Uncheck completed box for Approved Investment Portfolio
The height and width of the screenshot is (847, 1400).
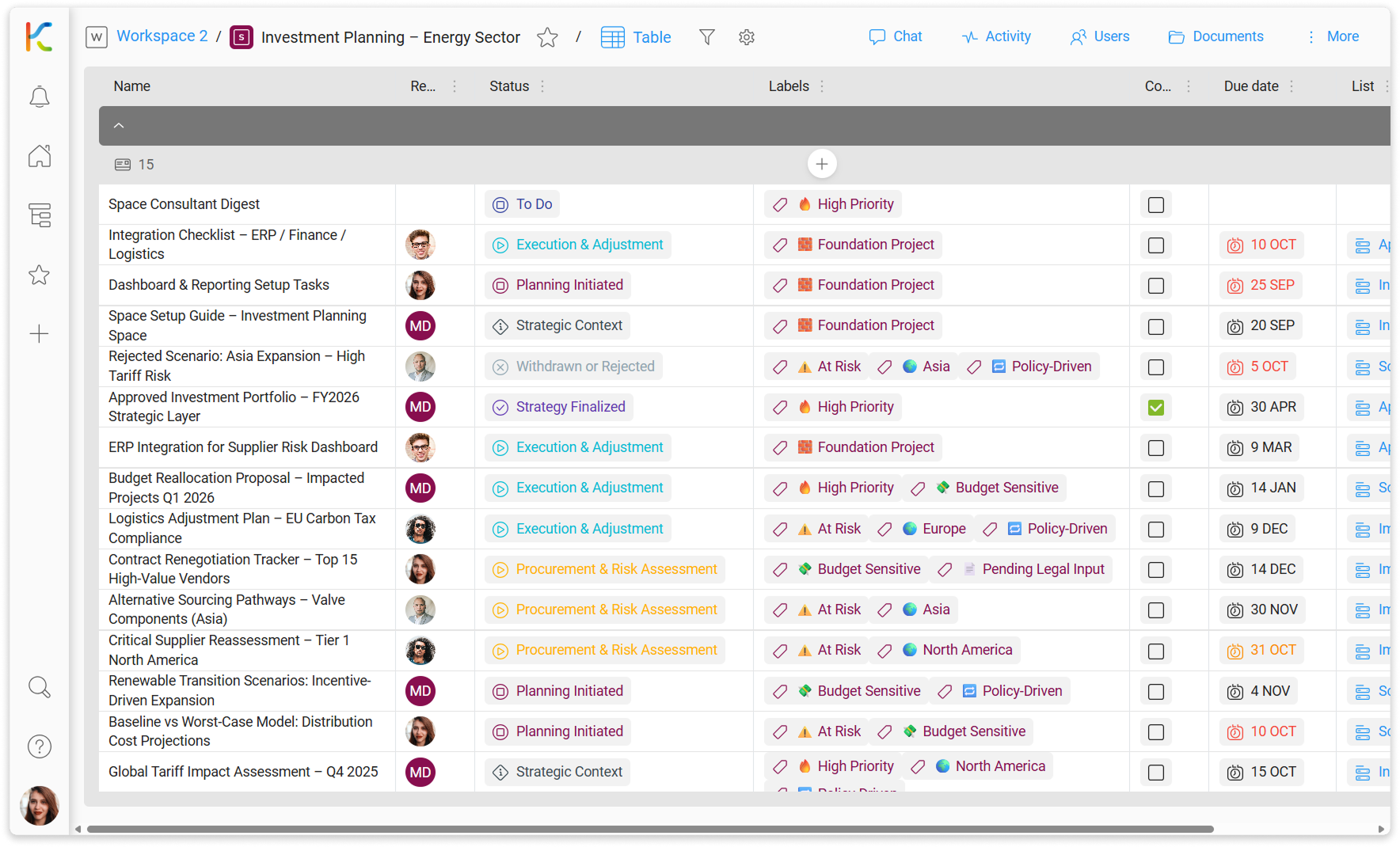[x=1156, y=408]
